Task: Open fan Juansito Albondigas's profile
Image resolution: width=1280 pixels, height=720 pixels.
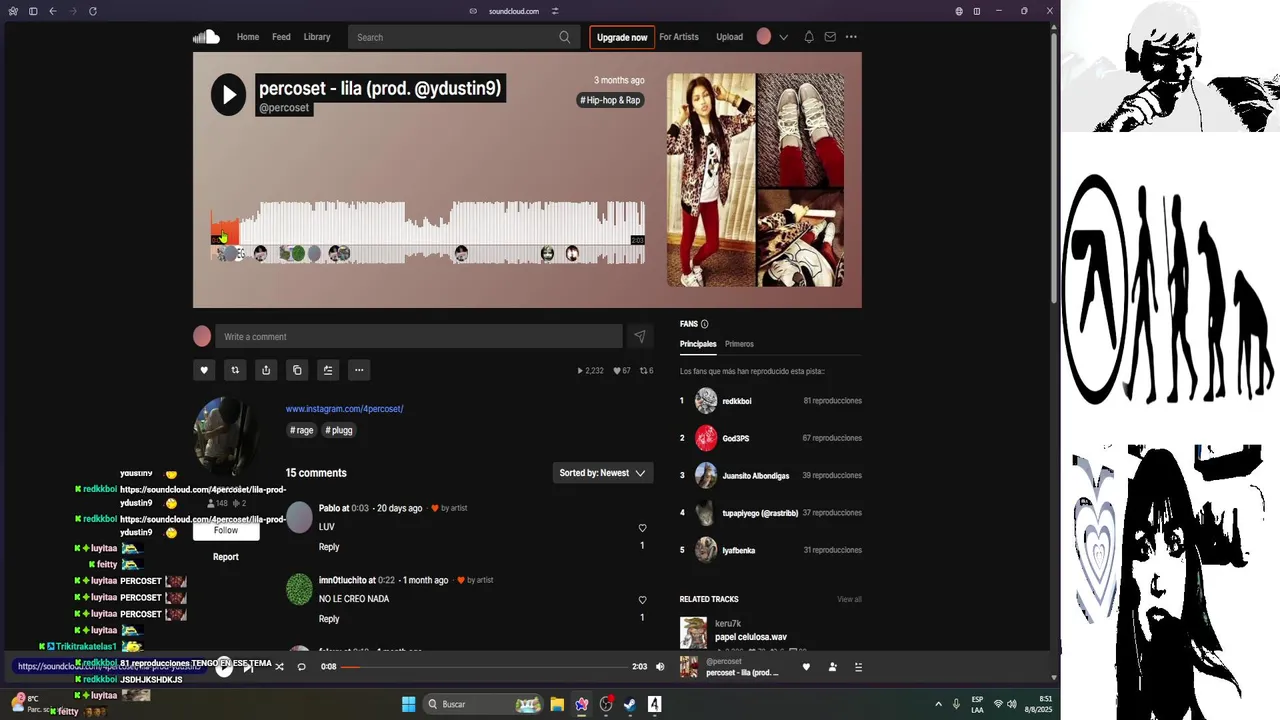Action: [x=756, y=476]
